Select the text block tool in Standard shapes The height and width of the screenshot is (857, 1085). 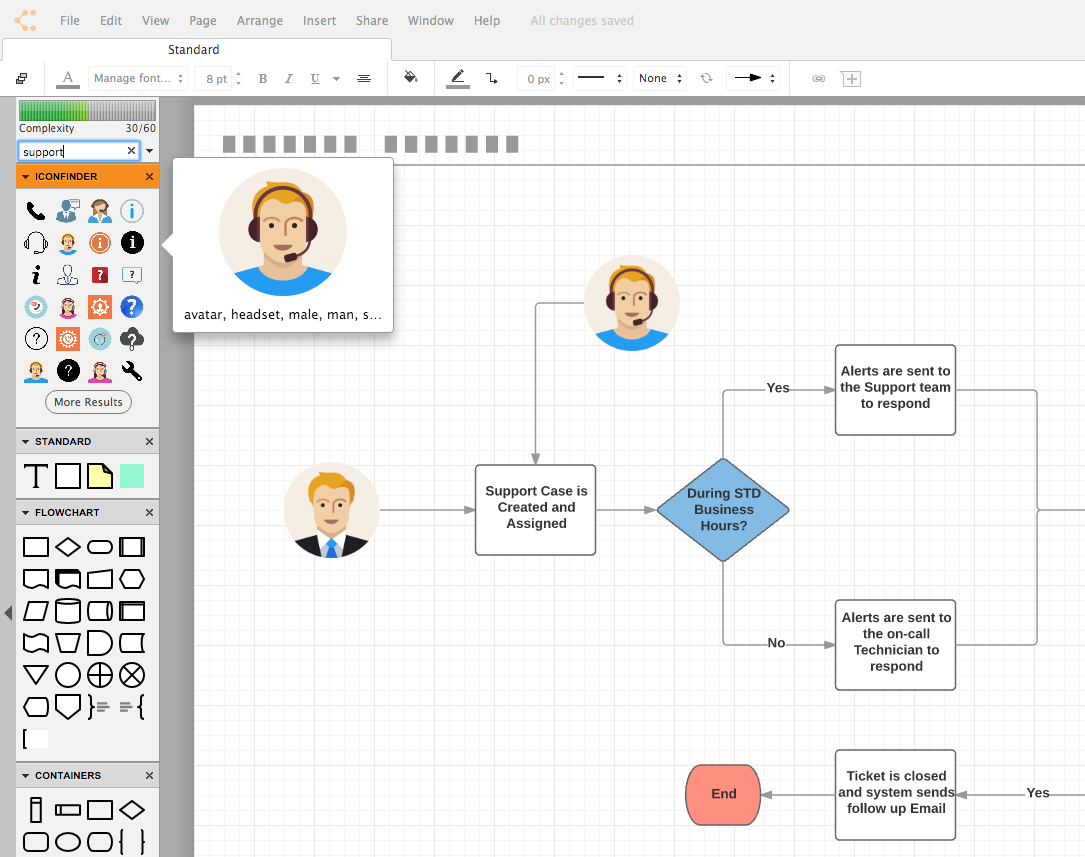[x=35, y=476]
